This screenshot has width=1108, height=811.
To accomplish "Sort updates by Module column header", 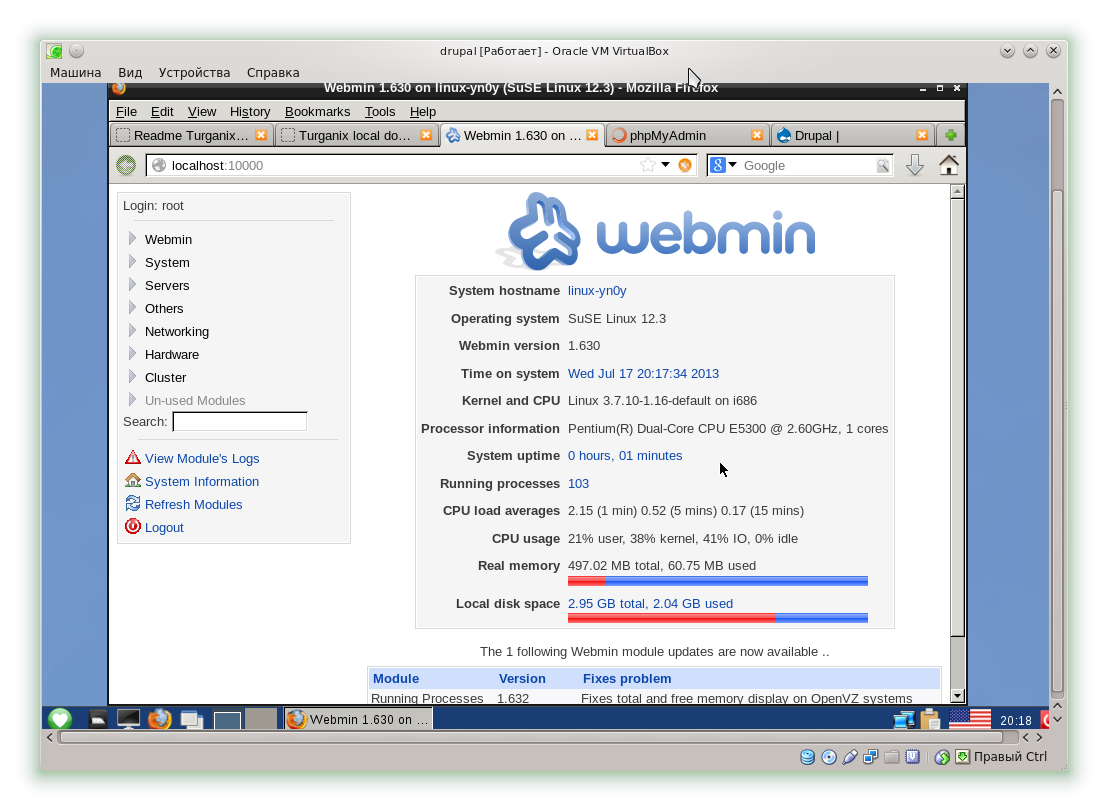I will [396, 679].
